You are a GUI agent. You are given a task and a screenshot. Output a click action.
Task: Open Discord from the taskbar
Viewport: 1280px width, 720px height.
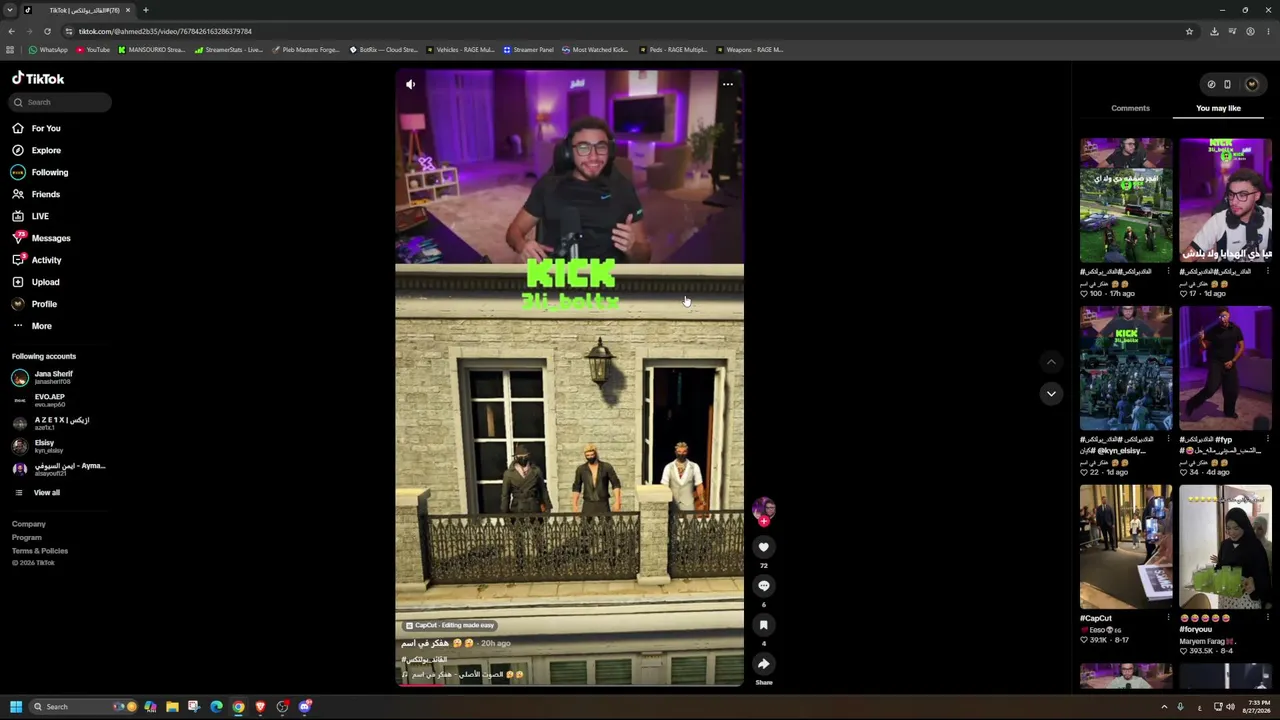305,707
